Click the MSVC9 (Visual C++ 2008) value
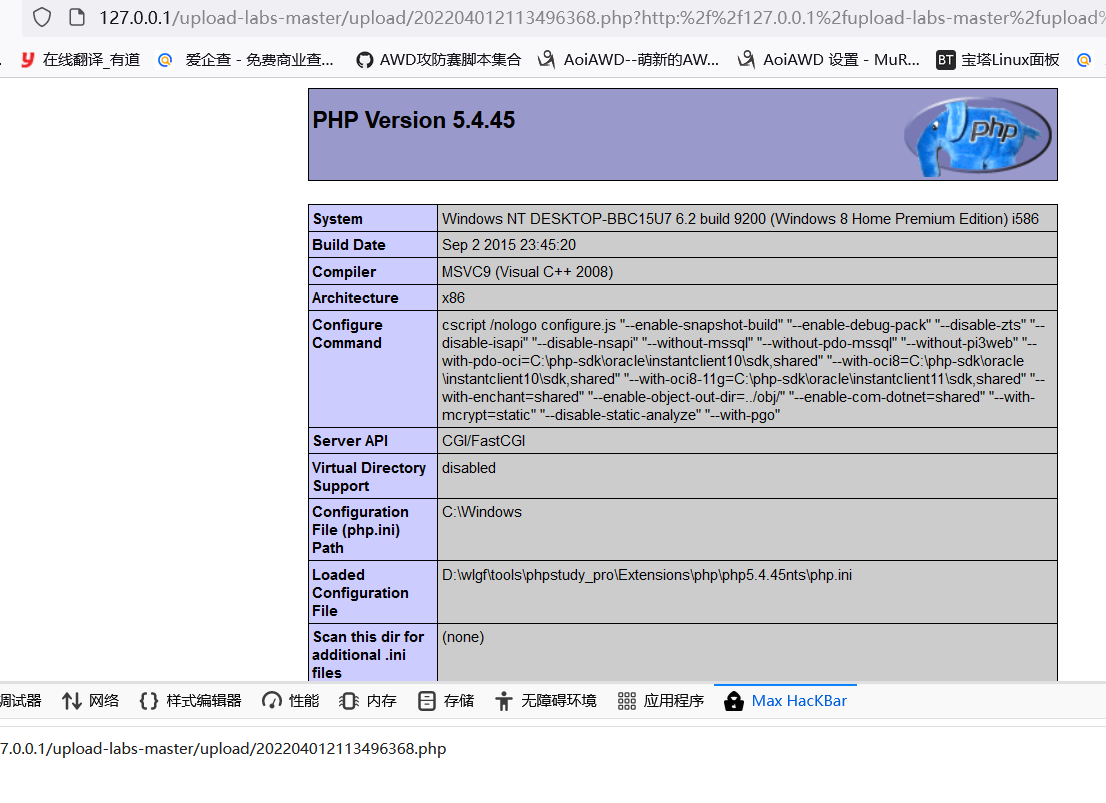1106x803 pixels. click(527, 272)
